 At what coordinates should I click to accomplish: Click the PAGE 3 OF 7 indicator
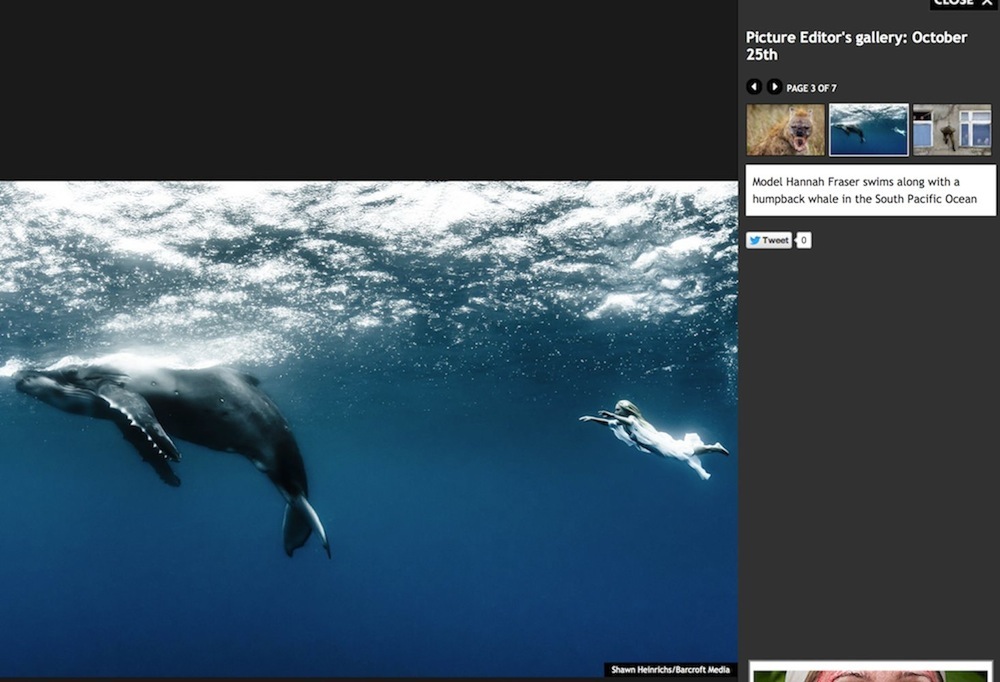click(x=811, y=88)
